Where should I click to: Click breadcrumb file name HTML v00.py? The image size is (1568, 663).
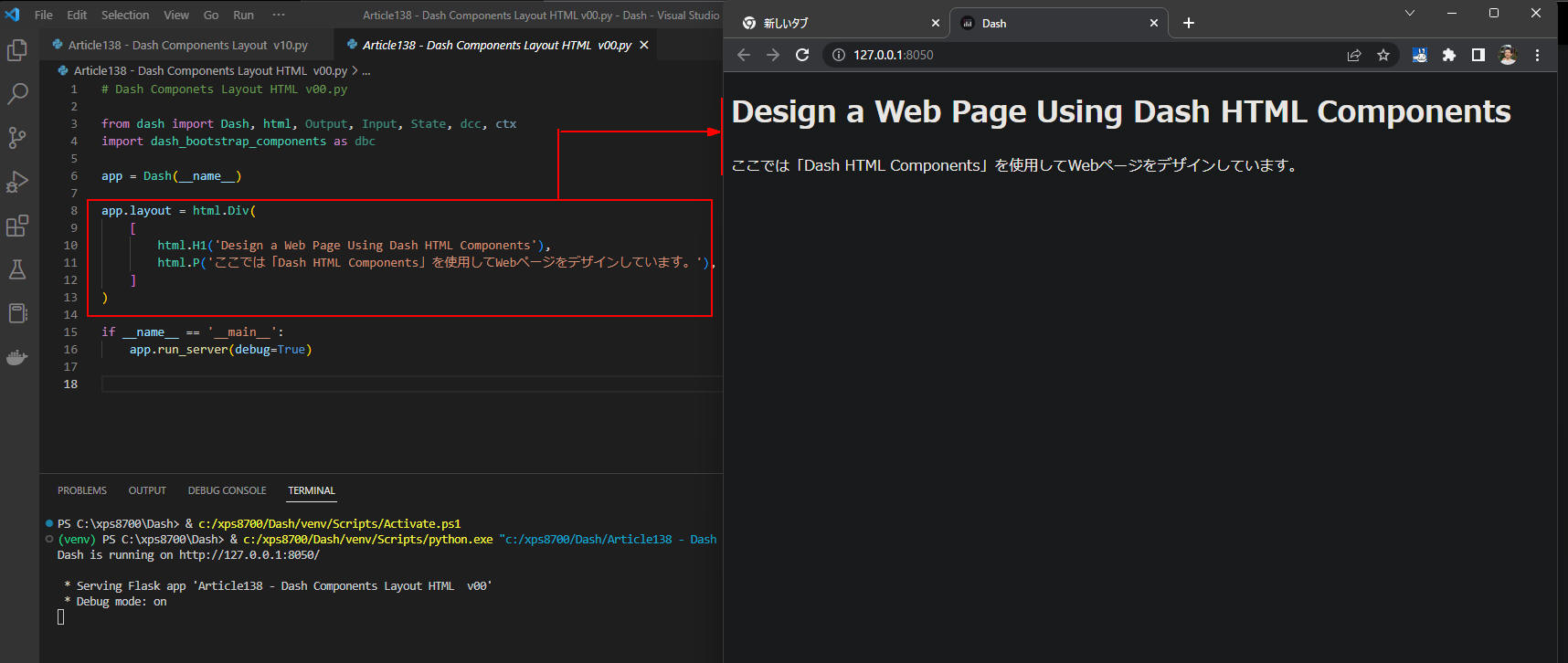point(210,70)
